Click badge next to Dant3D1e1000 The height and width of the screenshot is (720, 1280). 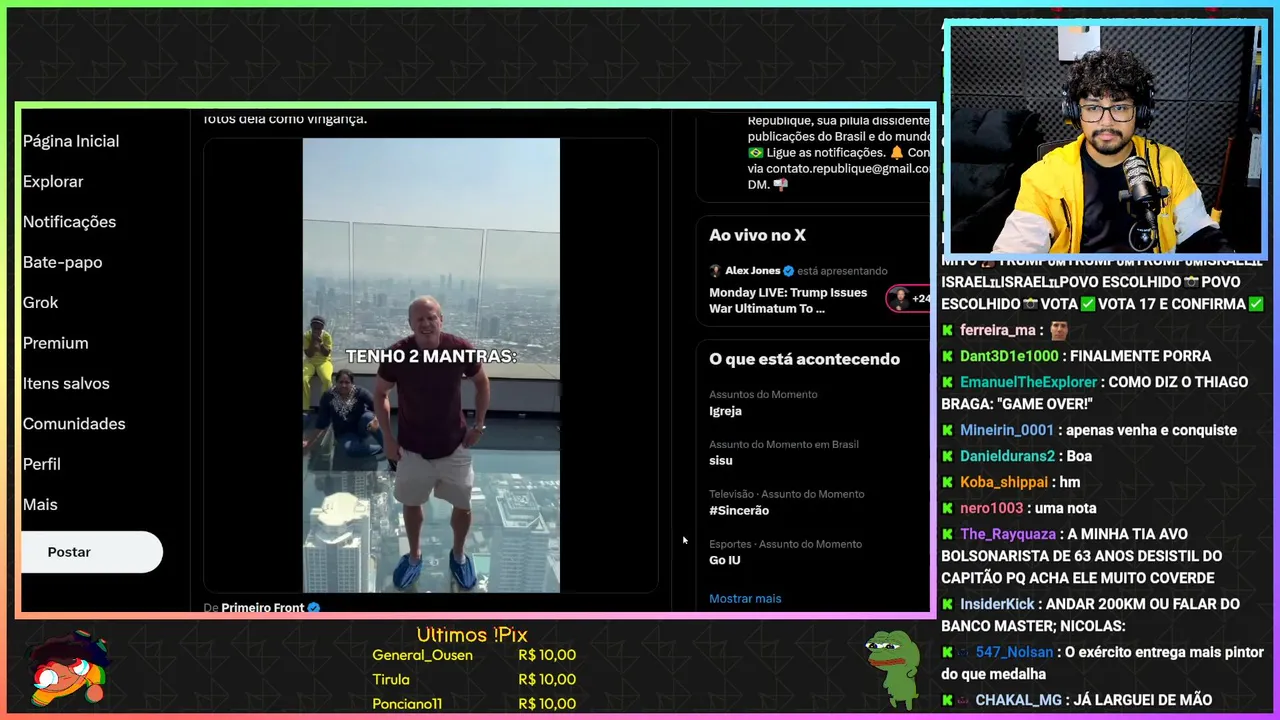click(947, 356)
